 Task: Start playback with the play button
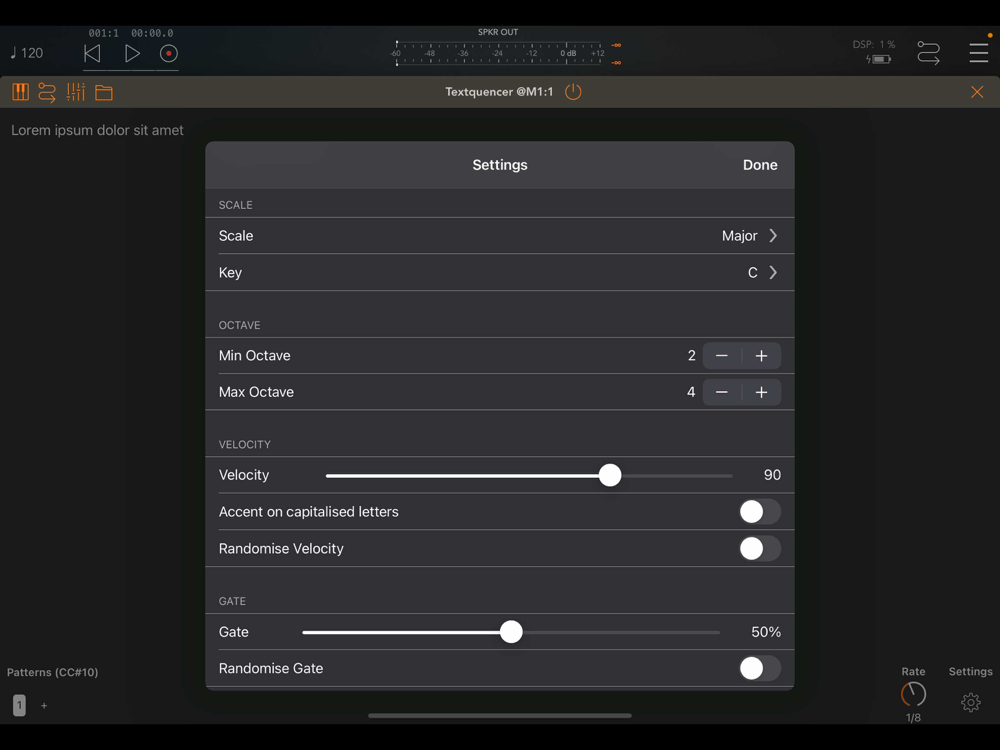(132, 54)
